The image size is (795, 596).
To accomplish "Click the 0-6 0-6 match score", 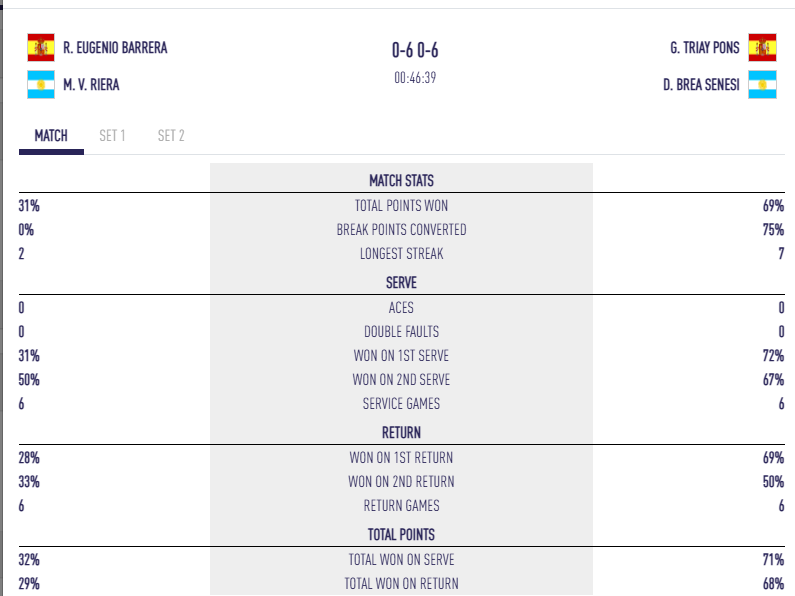I will point(414,49).
